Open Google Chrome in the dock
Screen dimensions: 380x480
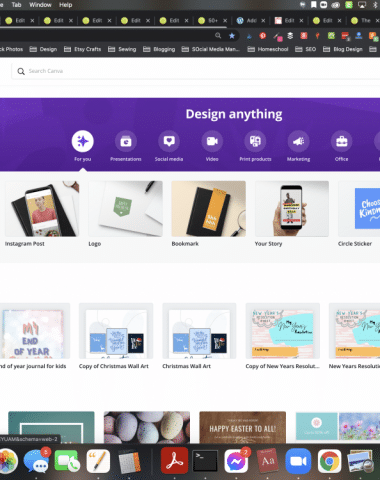pyautogui.click(x=329, y=461)
